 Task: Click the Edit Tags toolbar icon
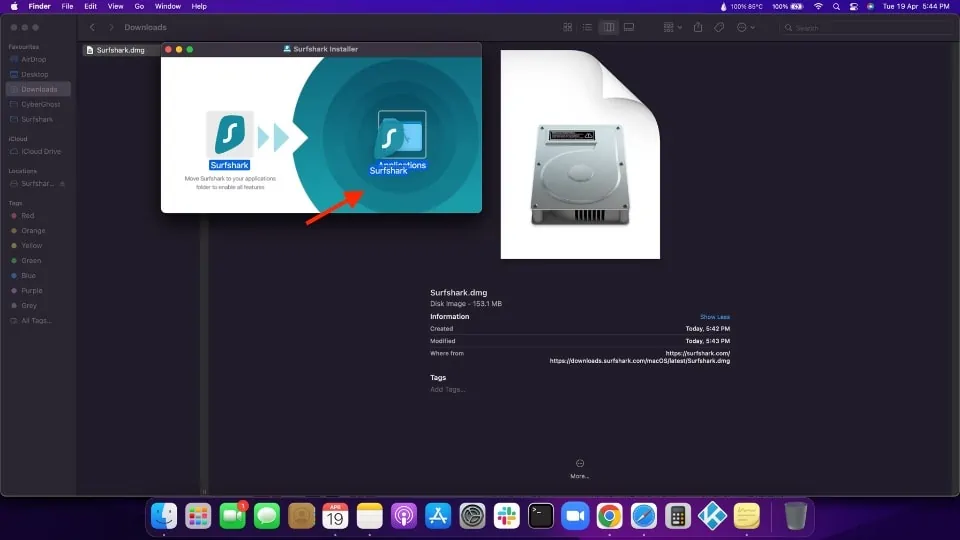pos(719,28)
